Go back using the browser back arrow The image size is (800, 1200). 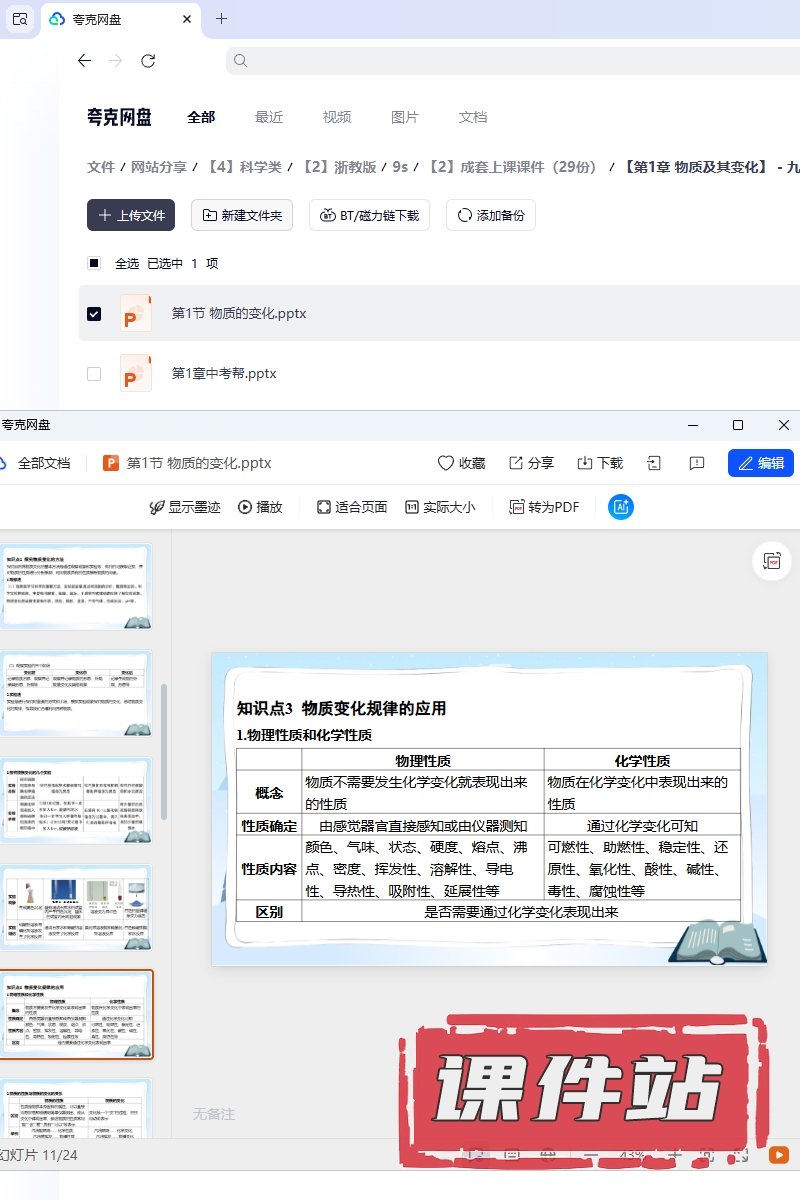(x=84, y=61)
